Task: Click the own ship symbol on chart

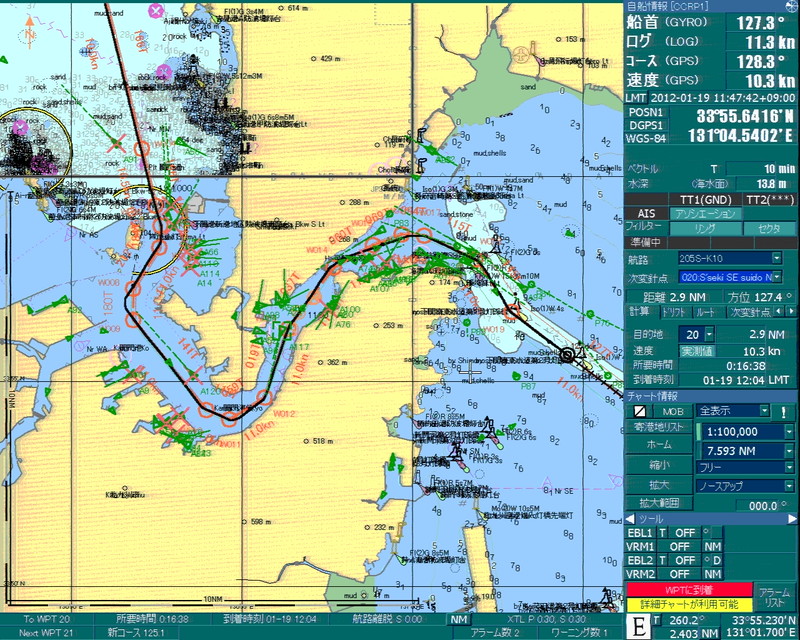Action: click(x=569, y=355)
